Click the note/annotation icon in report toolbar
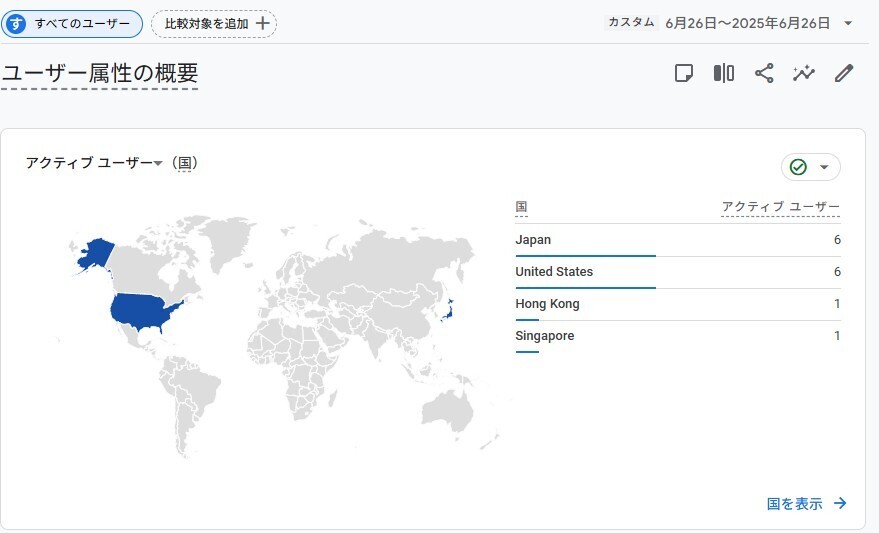Viewport: 879px width, 533px height. tap(684, 73)
